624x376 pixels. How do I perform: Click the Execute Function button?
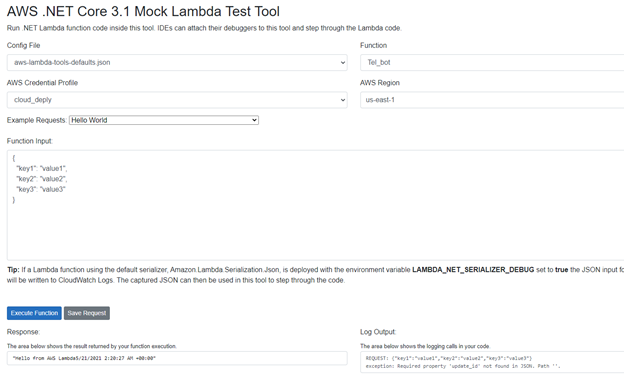[34, 313]
